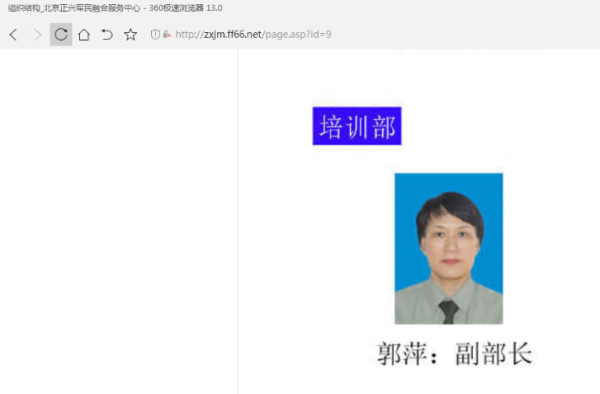Open the portrait photo with blue background
Viewport: 600px width, 394px height.
click(x=449, y=249)
